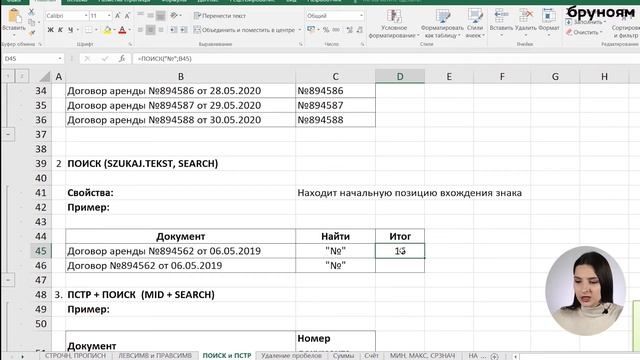Switch to Суммы sheet tab
Viewport: 640px width, 360px height.
pyautogui.click(x=343, y=356)
